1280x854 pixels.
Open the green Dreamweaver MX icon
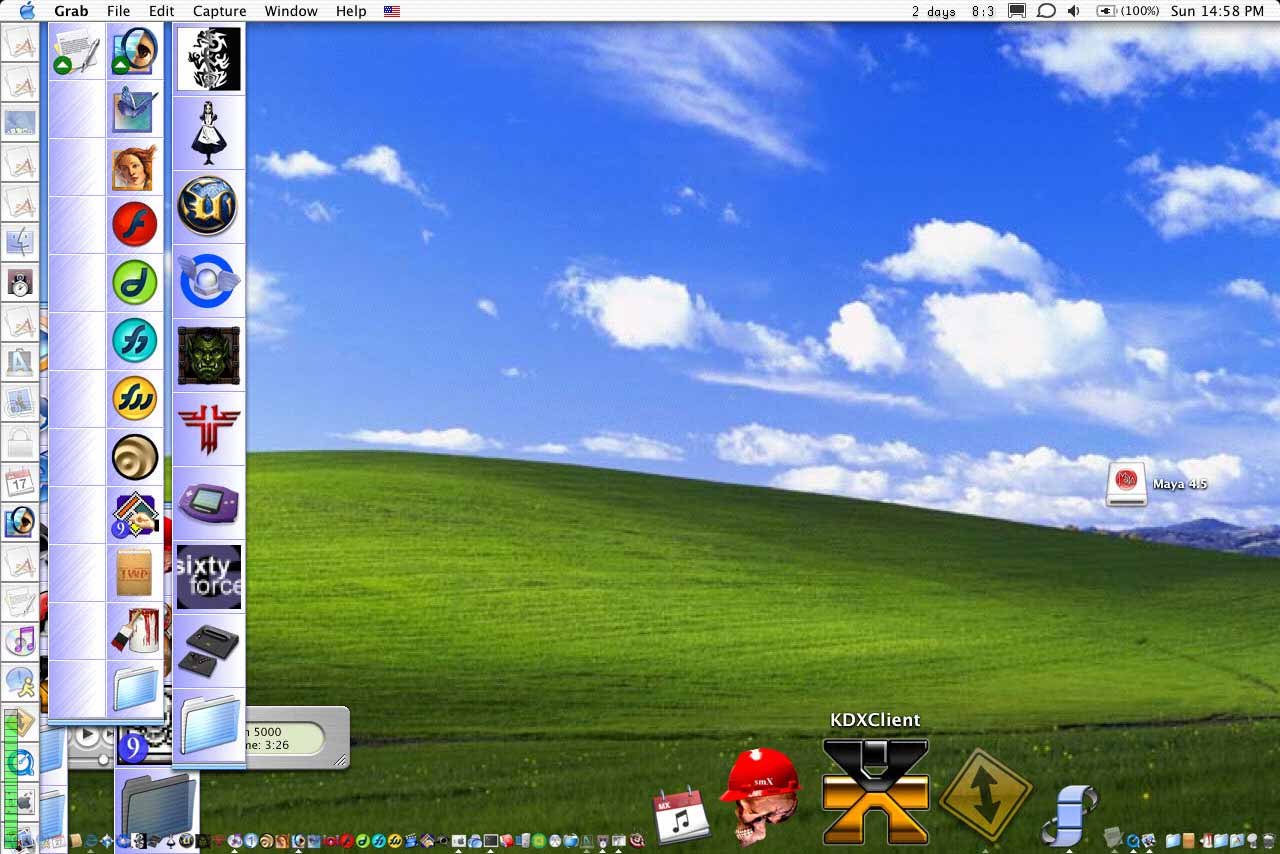pyautogui.click(x=134, y=282)
